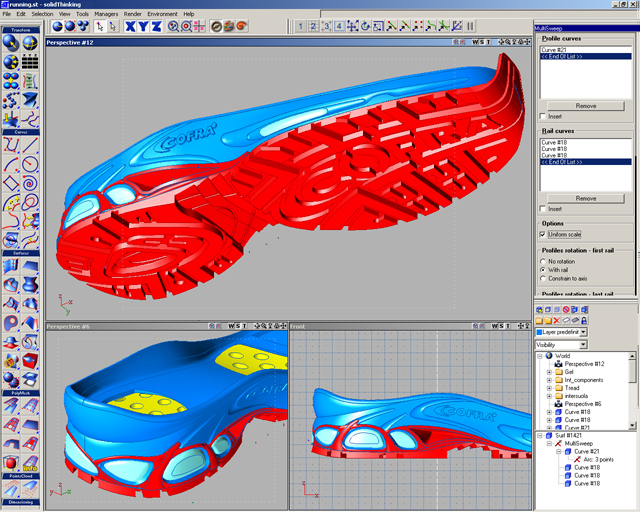Image resolution: width=640 pixels, height=512 pixels.
Task: Open the Managers menu
Action: (x=106, y=14)
